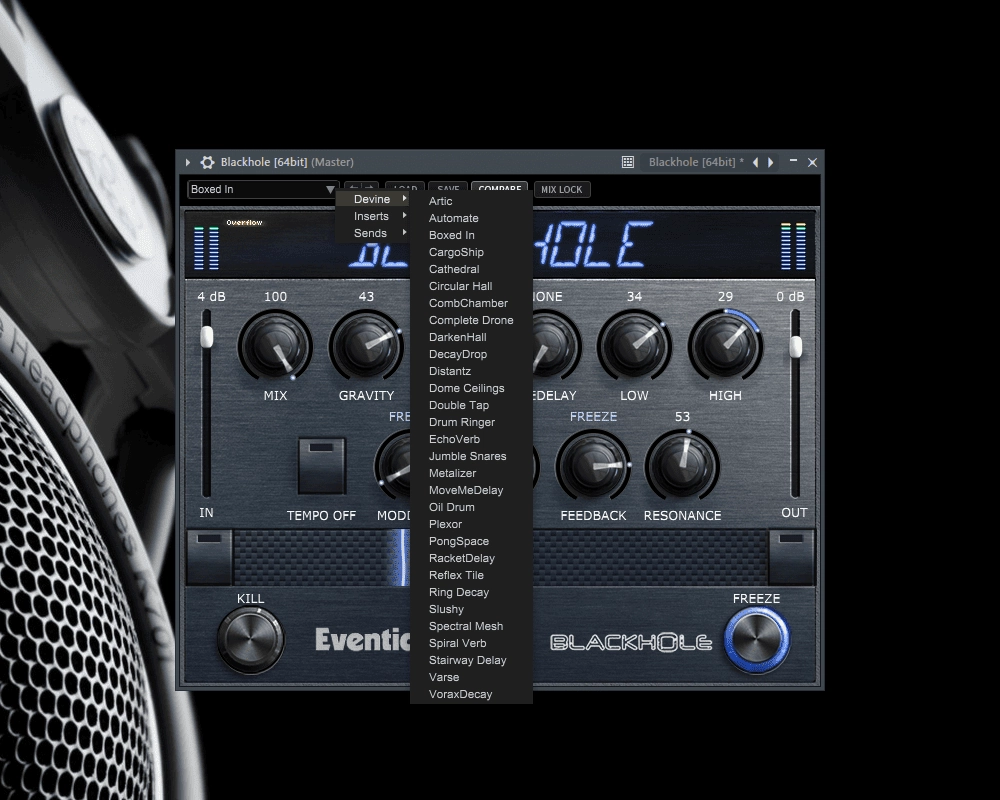Choose the Ring Decay preset
The height and width of the screenshot is (800, 1000).
click(471, 593)
